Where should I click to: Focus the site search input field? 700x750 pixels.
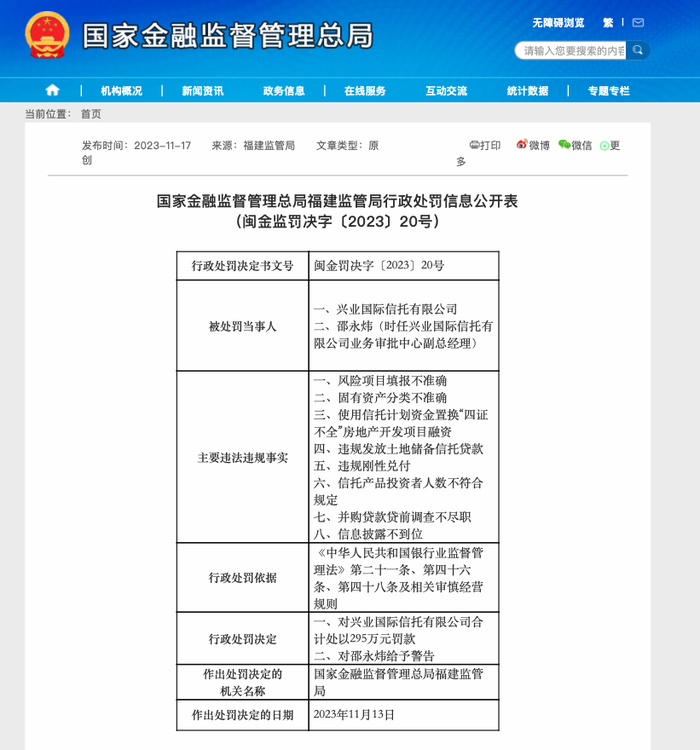[x=571, y=50]
